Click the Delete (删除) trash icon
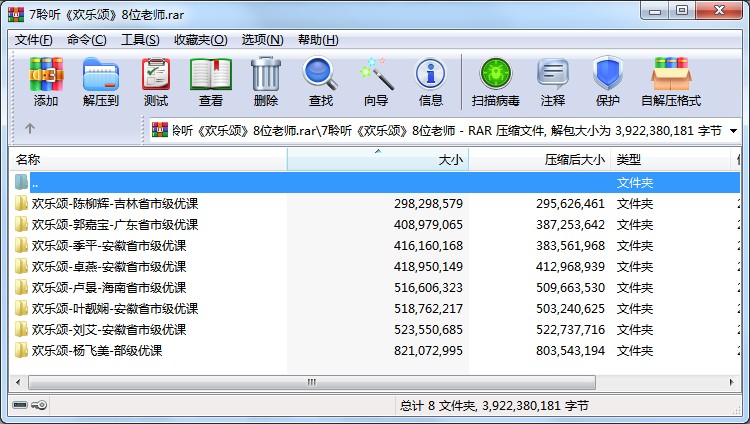Image resolution: width=750 pixels, height=424 pixels. click(266, 81)
